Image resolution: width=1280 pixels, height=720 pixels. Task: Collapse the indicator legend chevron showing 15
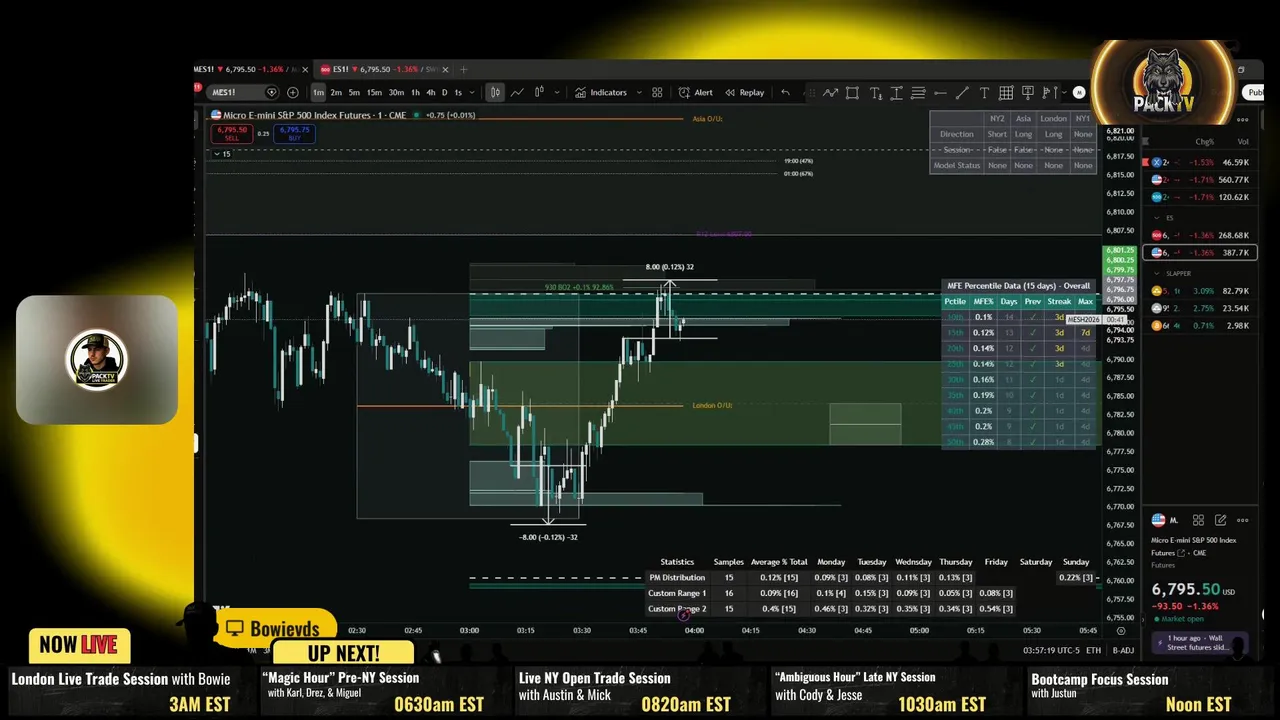coord(221,154)
